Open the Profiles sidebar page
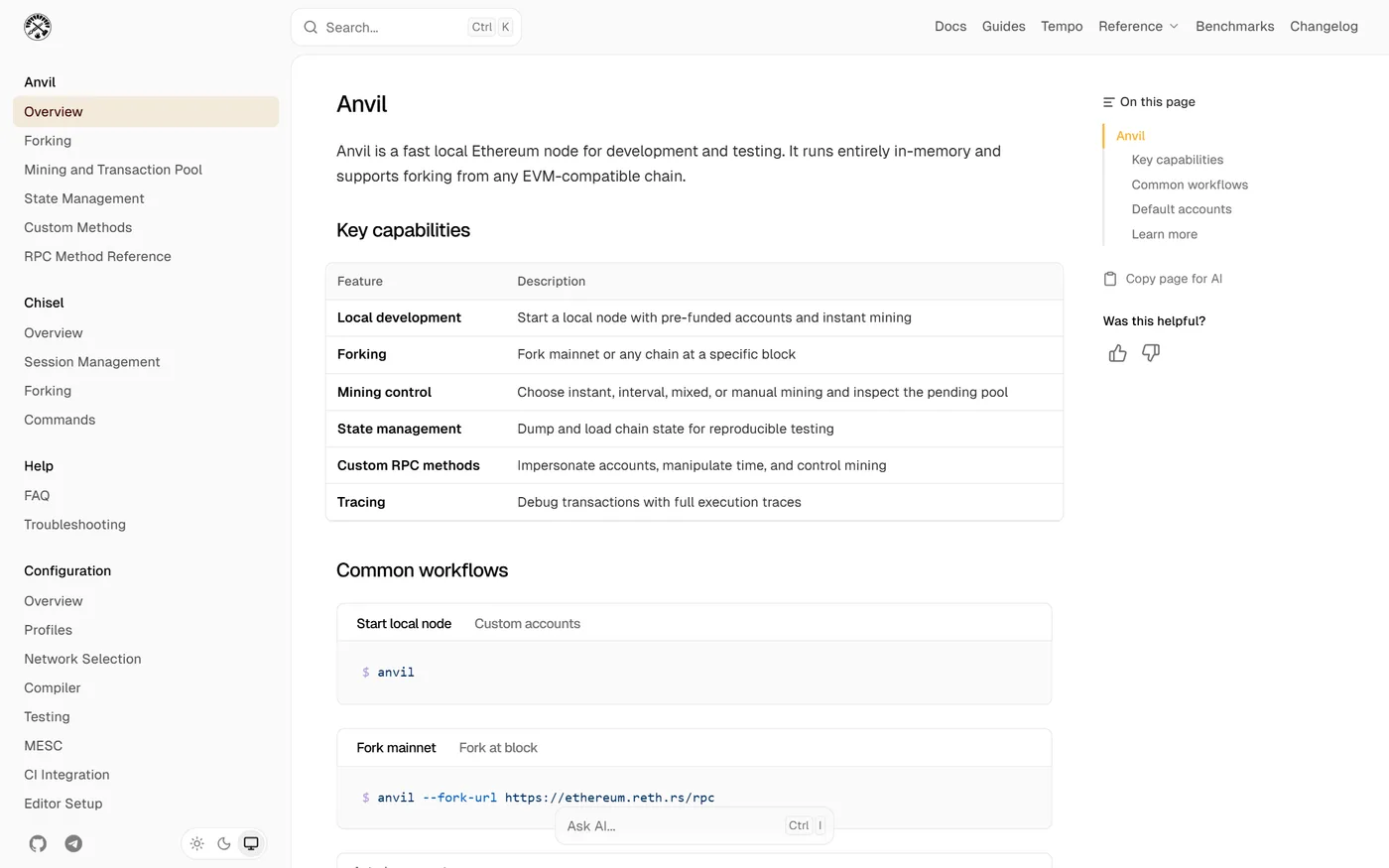 (146, 630)
